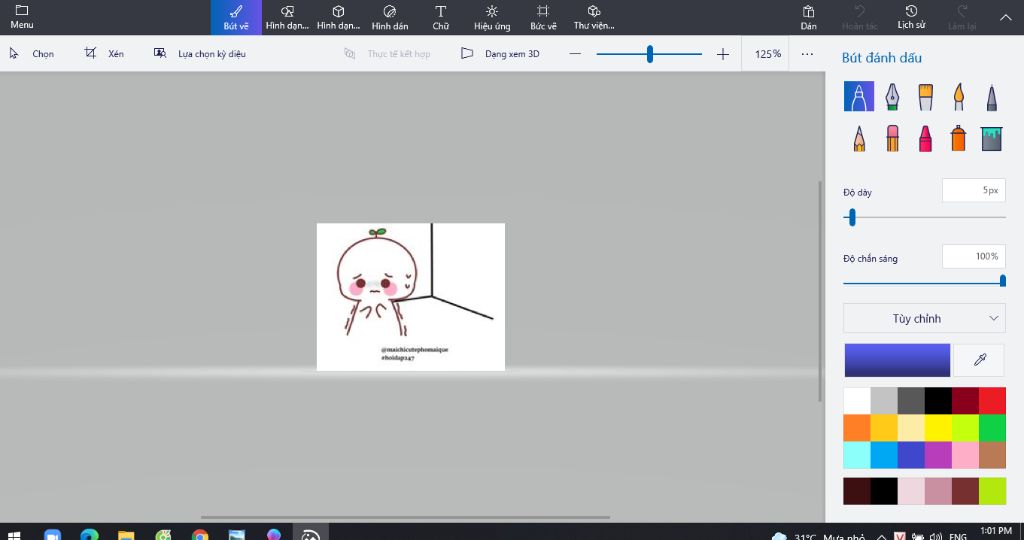Open the three-dot more options menu
The height and width of the screenshot is (540, 1024).
coord(807,54)
